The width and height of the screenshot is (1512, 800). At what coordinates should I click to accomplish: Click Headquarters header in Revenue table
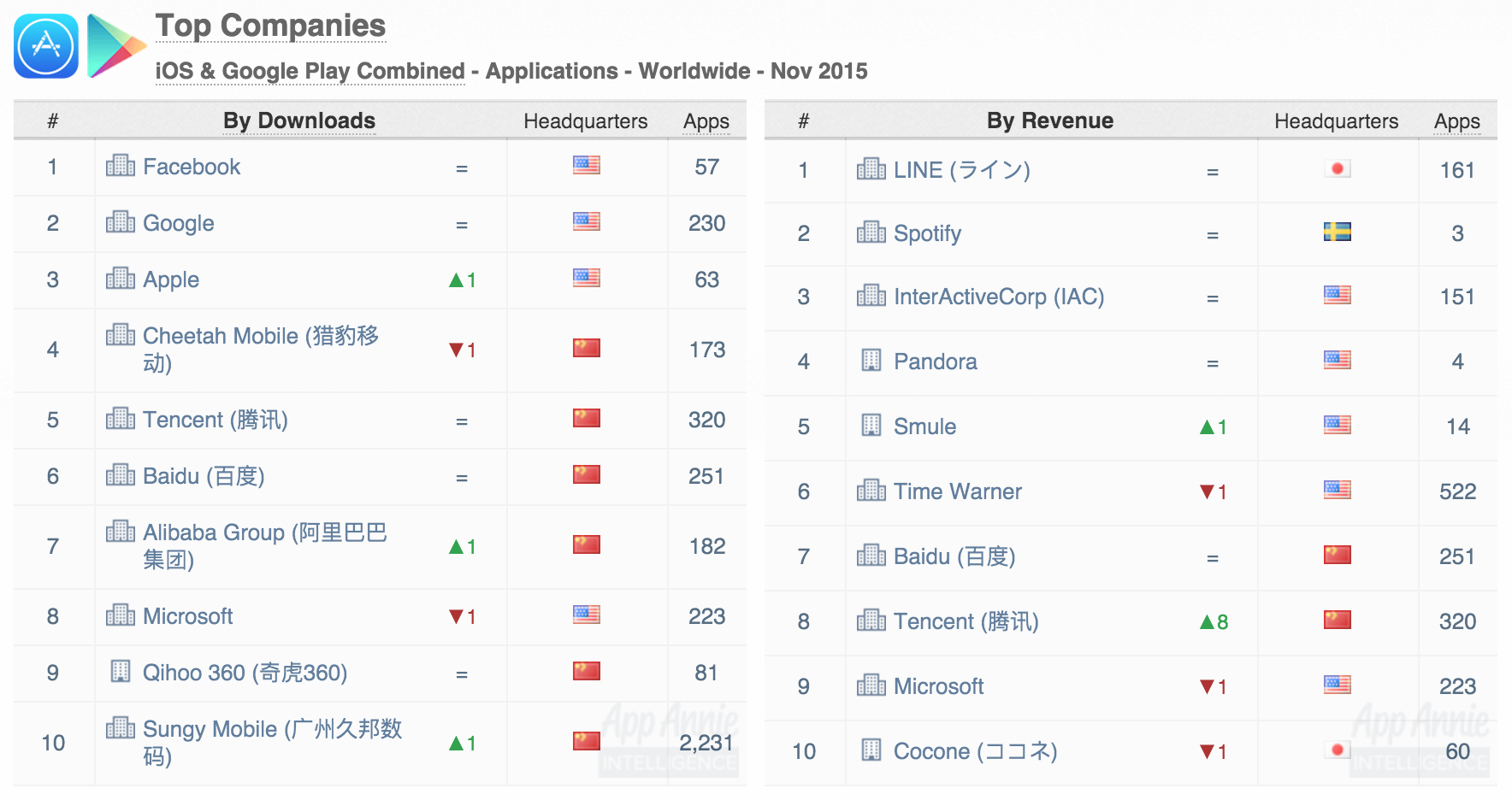point(1337,121)
